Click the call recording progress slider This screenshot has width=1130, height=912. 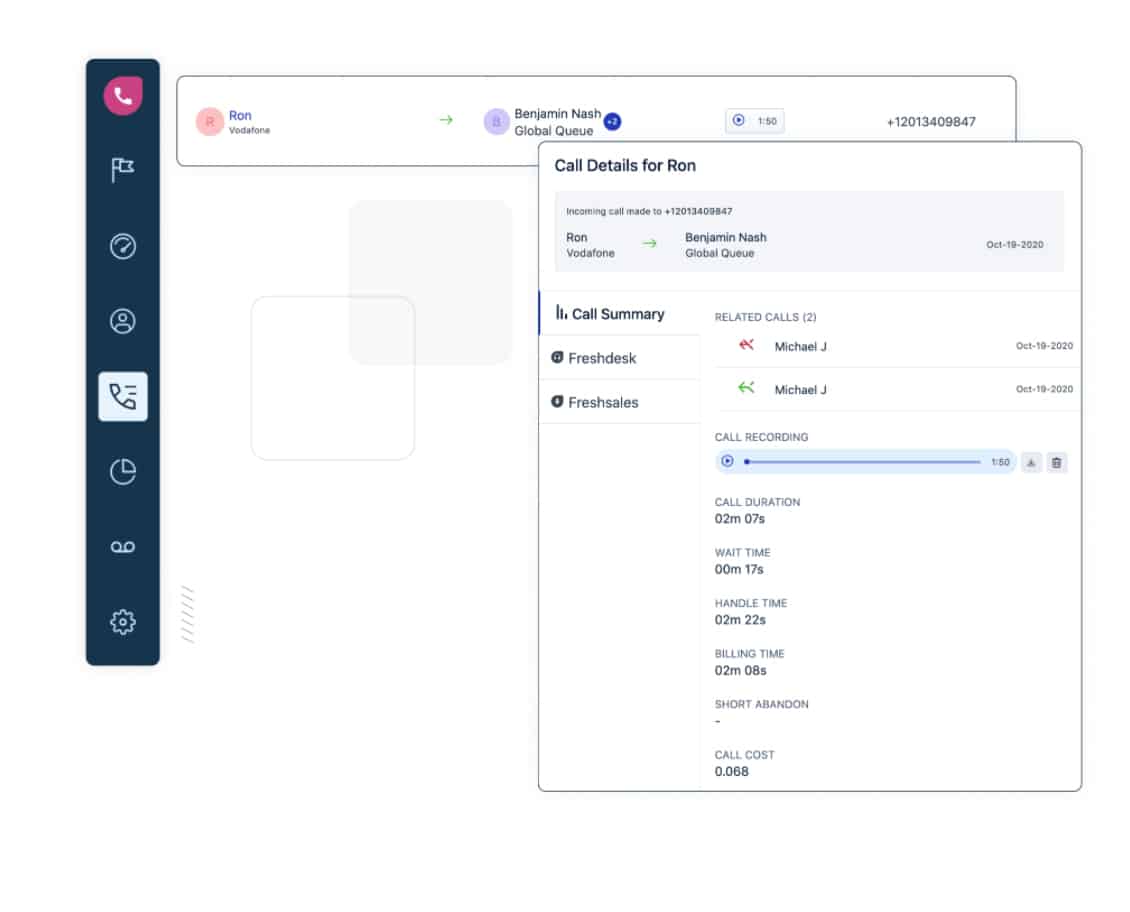pyautogui.click(x=863, y=462)
